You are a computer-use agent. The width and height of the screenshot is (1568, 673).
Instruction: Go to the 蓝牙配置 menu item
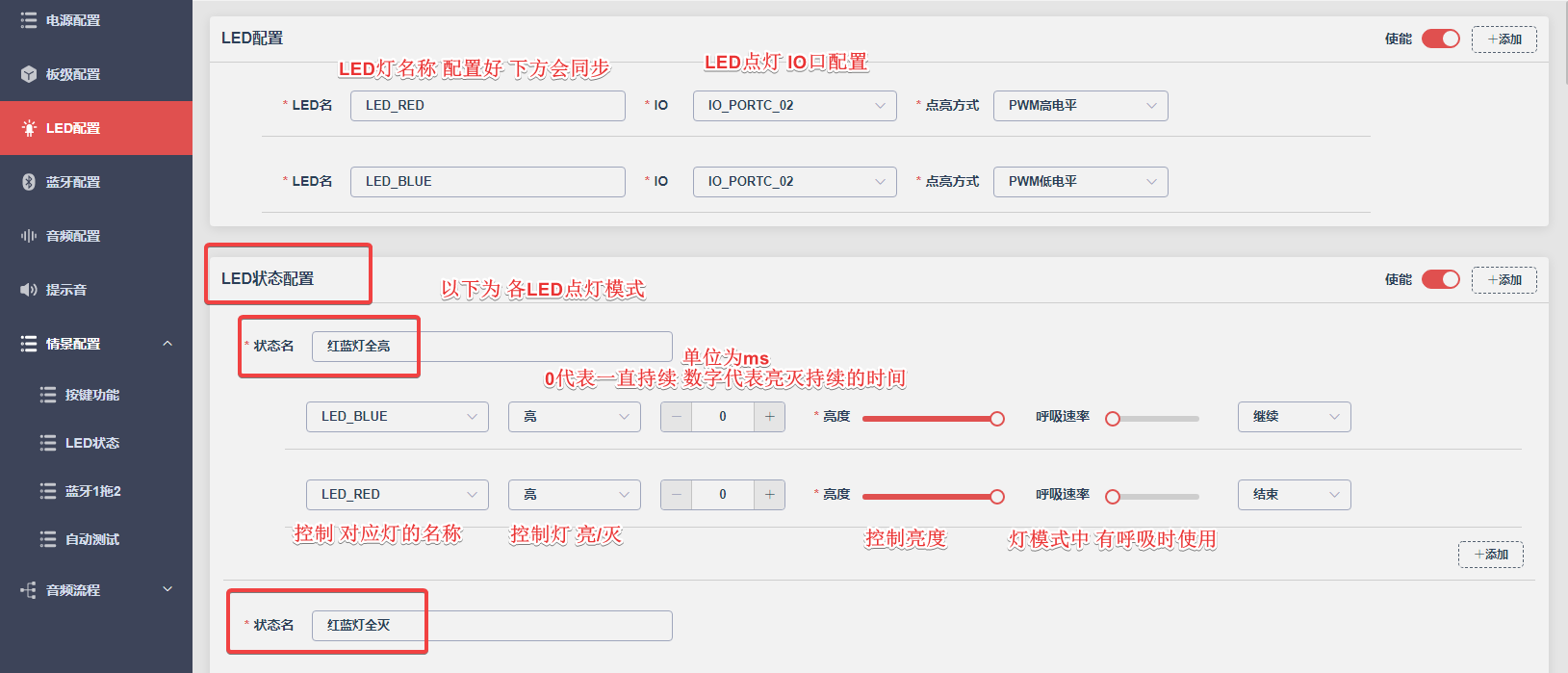96,182
